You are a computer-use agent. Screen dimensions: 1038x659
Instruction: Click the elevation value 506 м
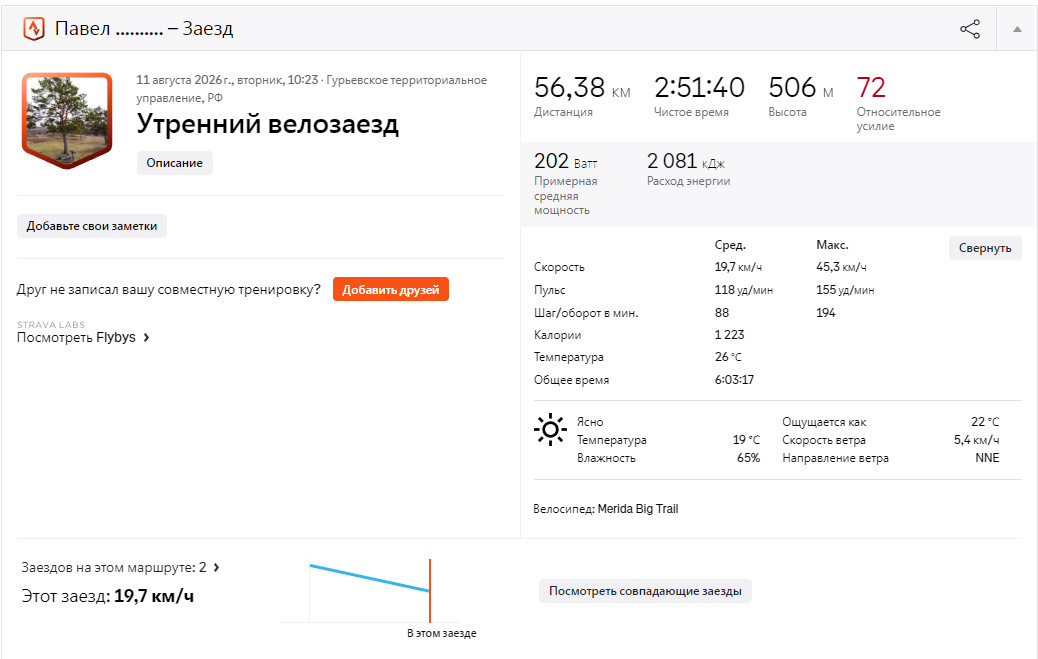[x=800, y=87]
